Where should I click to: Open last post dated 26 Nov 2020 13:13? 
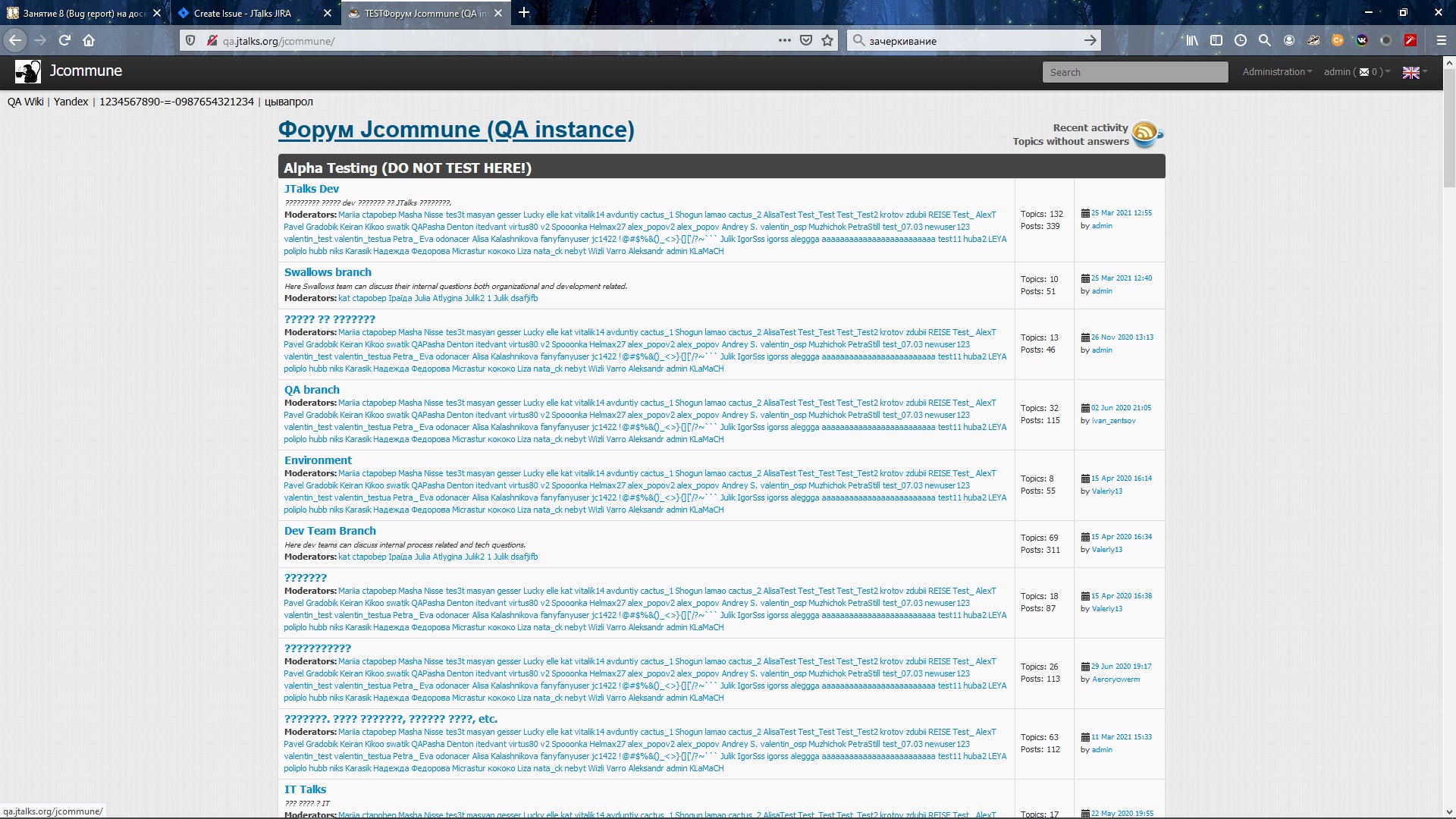[1122, 337]
